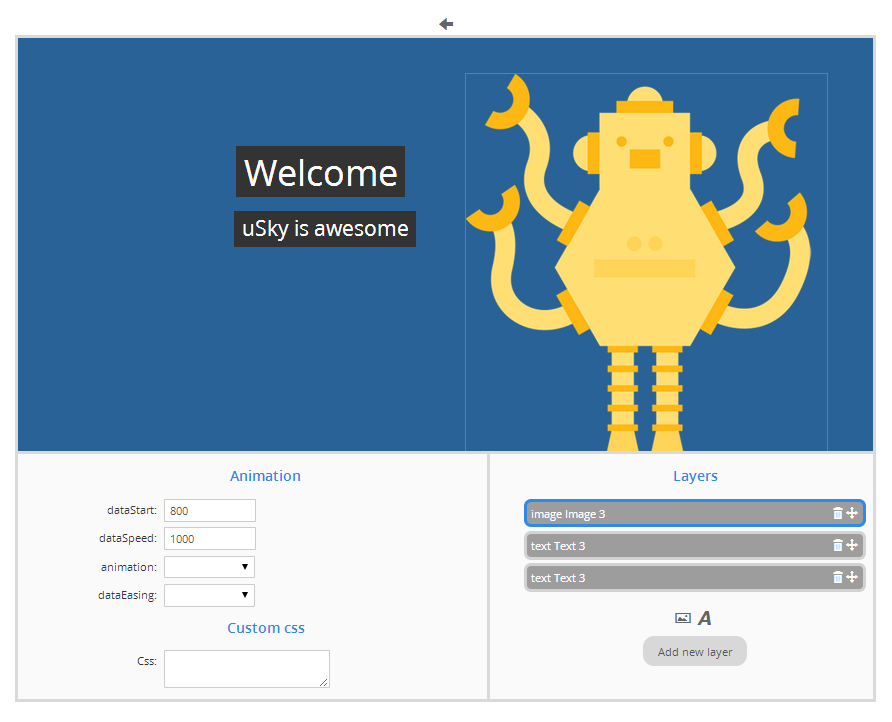Viewport: 892px width, 722px height.
Task: Click the add text layer 'A' icon
Action: tap(705, 618)
